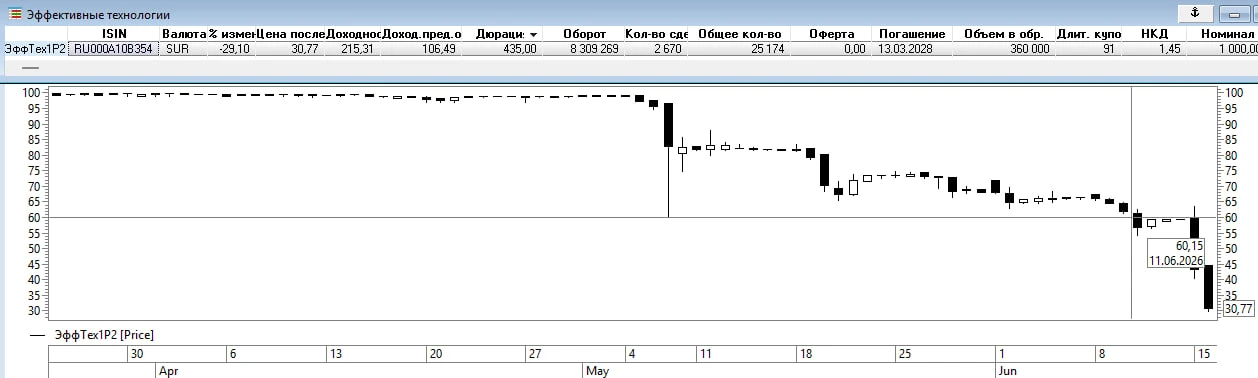The height and width of the screenshot is (378, 1258).
Task: Click the small line marker below ЭффТех1Р2 row
Action: (x=31, y=68)
